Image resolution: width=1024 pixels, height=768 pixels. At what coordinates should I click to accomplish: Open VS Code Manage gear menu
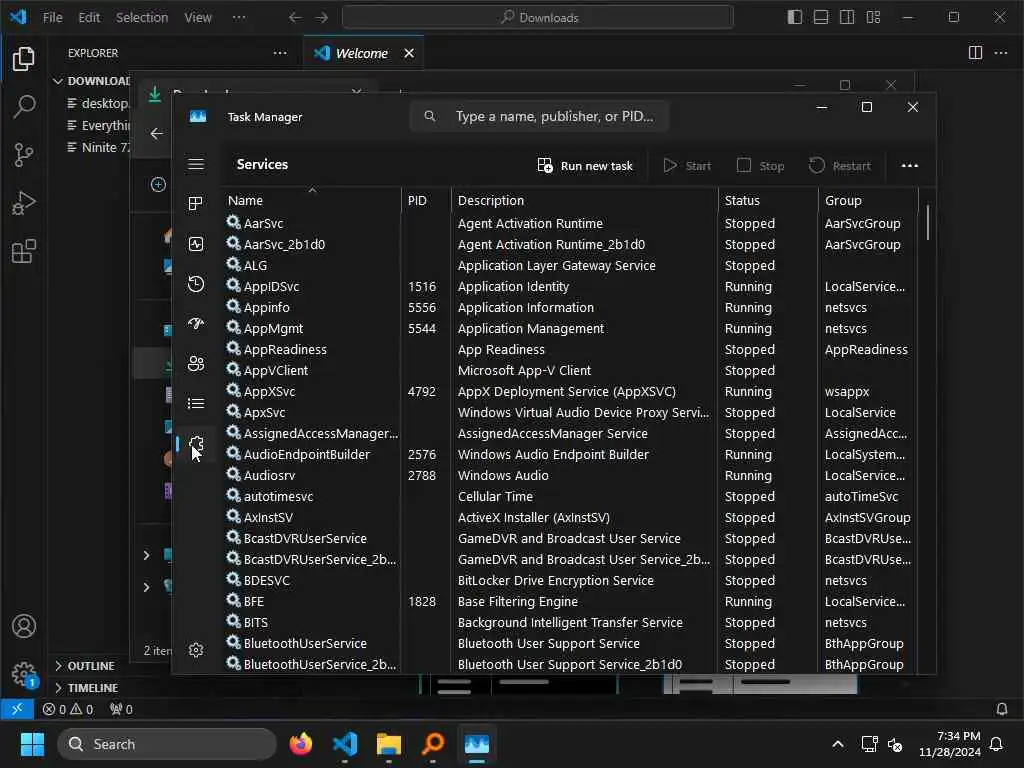[x=24, y=675]
